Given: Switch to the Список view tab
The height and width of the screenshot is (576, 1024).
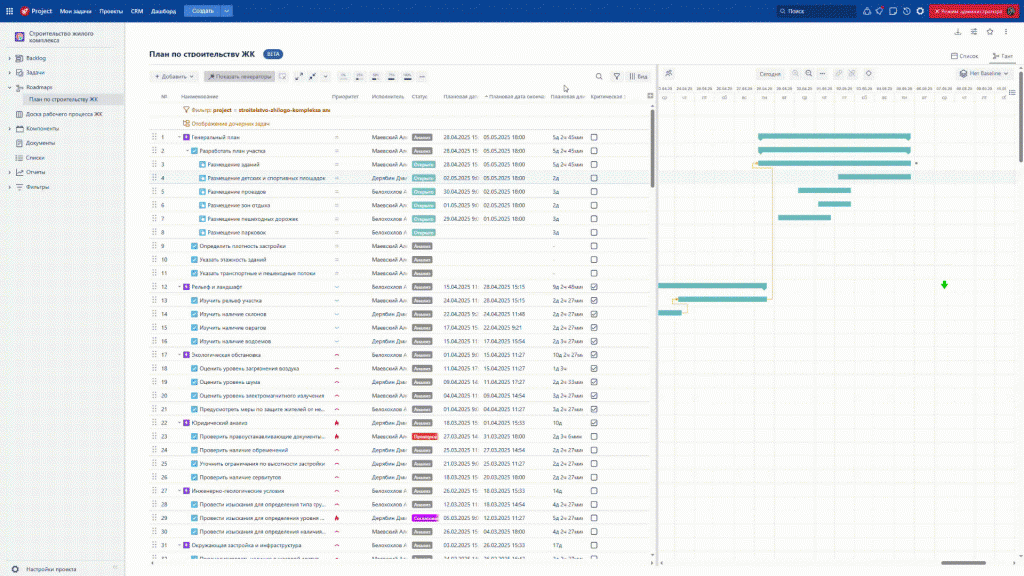Looking at the screenshot, I should [965, 56].
